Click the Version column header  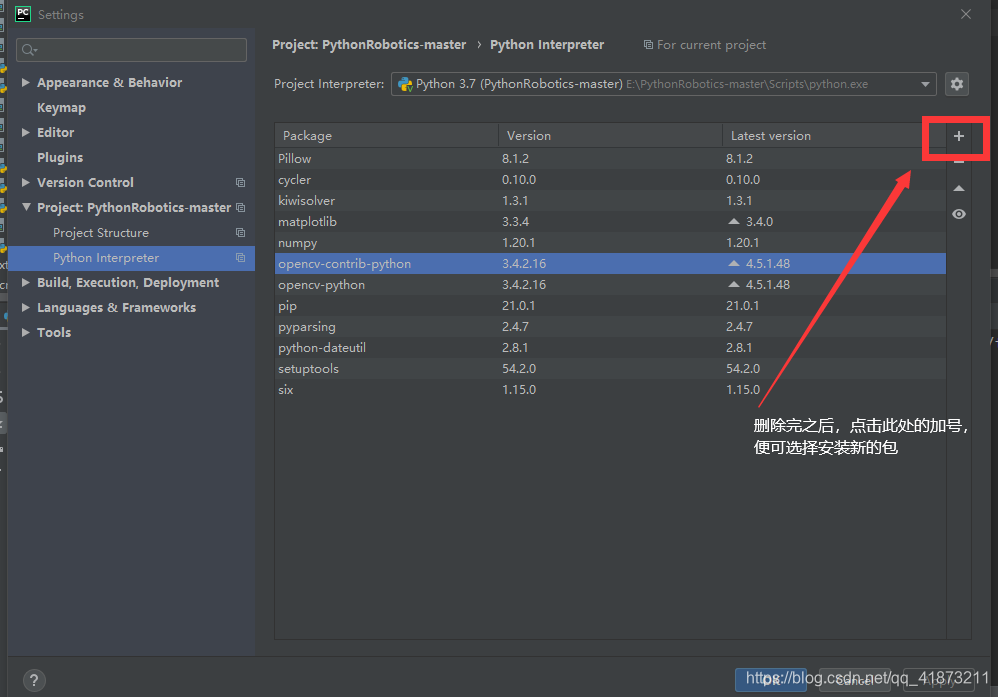(x=610, y=136)
